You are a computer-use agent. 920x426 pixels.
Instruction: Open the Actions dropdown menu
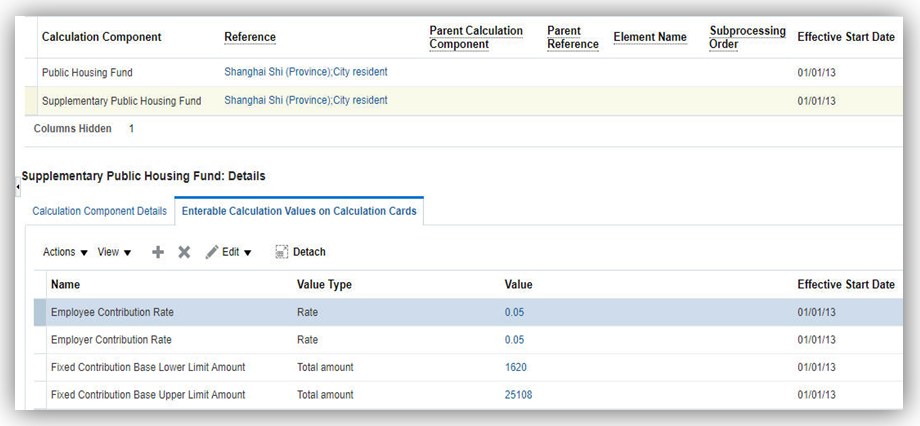coord(65,252)
